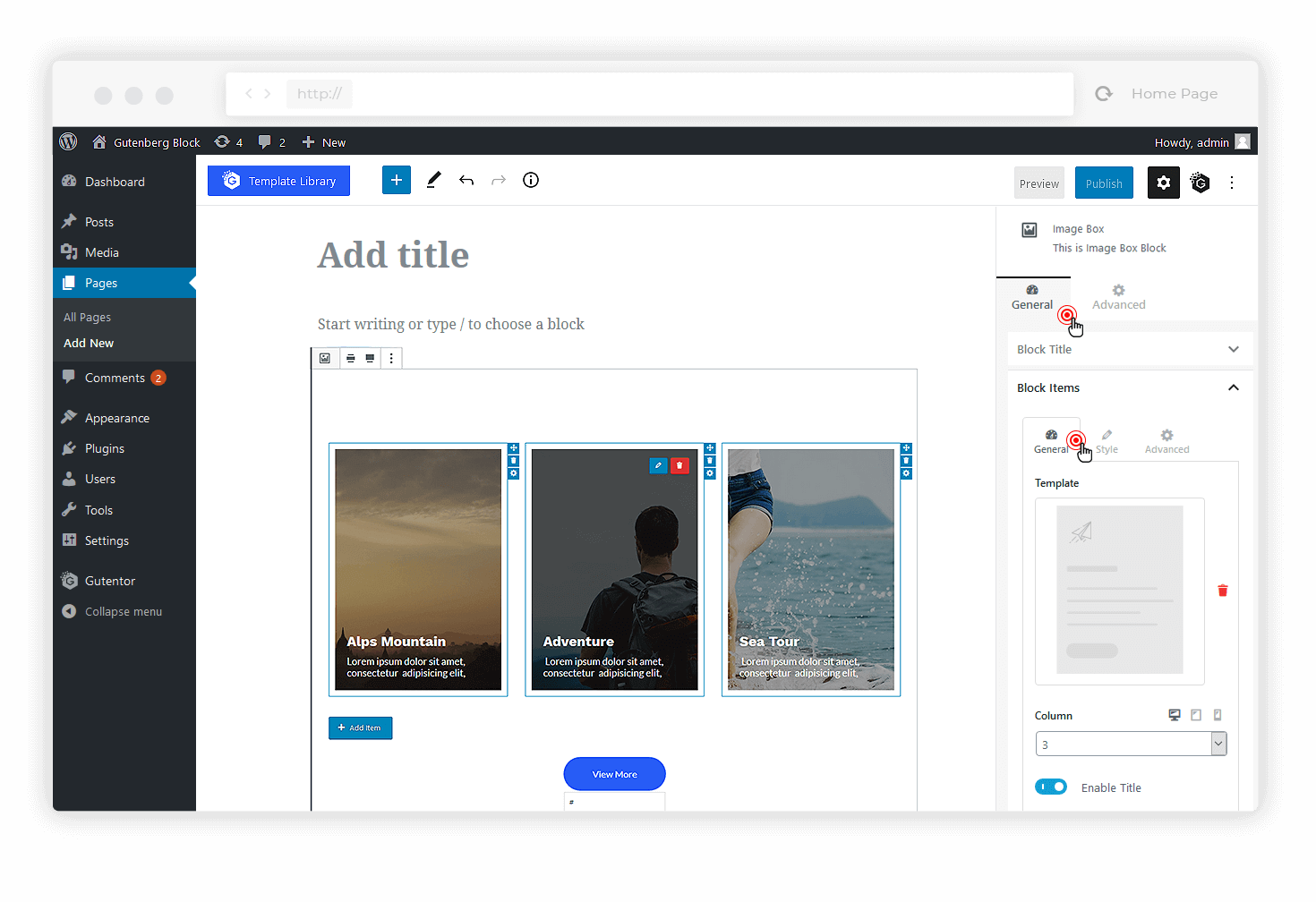Click the add block plus icon

pyautogui.click(x=396, y=180)
